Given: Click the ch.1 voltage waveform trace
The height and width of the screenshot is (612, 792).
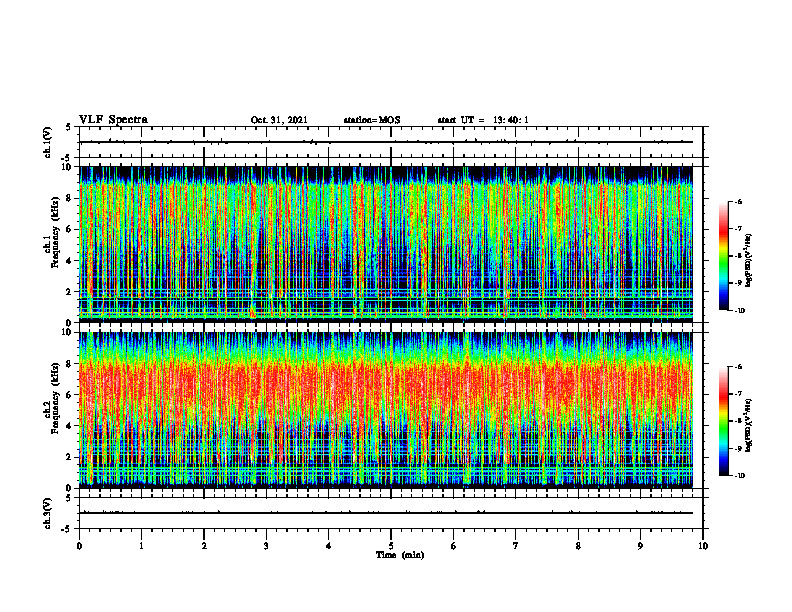Looking at the screenshot, I should pos(386,142).
